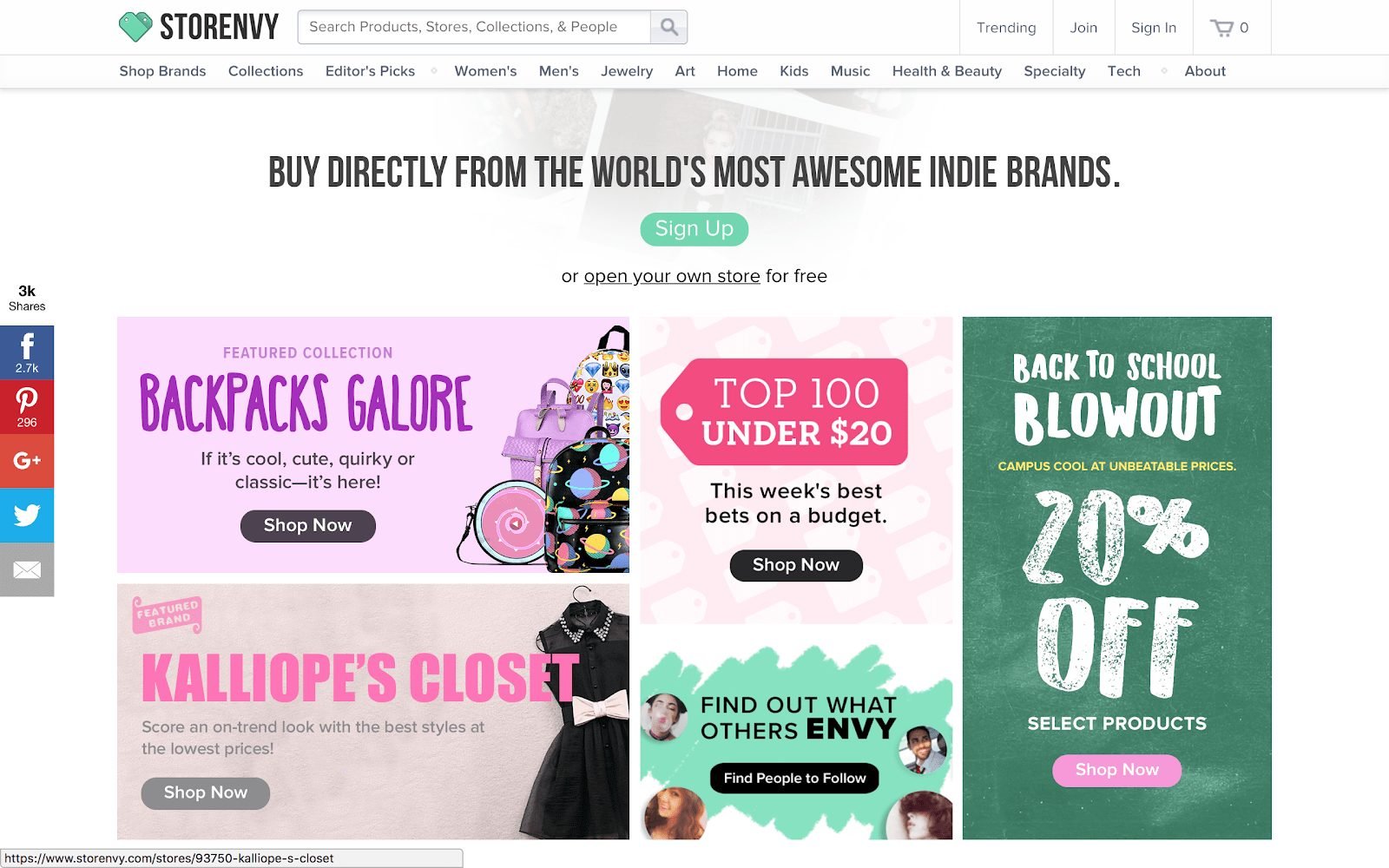Tweet using the Twitter sidebar icon
This screenshot has width=1389, height=868.
(x=27, y=516)
